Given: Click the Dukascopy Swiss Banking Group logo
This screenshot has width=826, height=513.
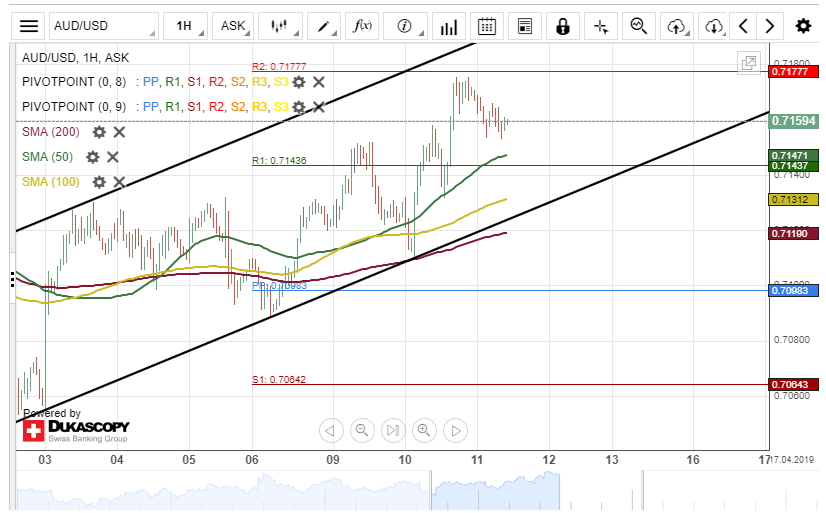Looking at the screenshot, I should pos(76,431).
